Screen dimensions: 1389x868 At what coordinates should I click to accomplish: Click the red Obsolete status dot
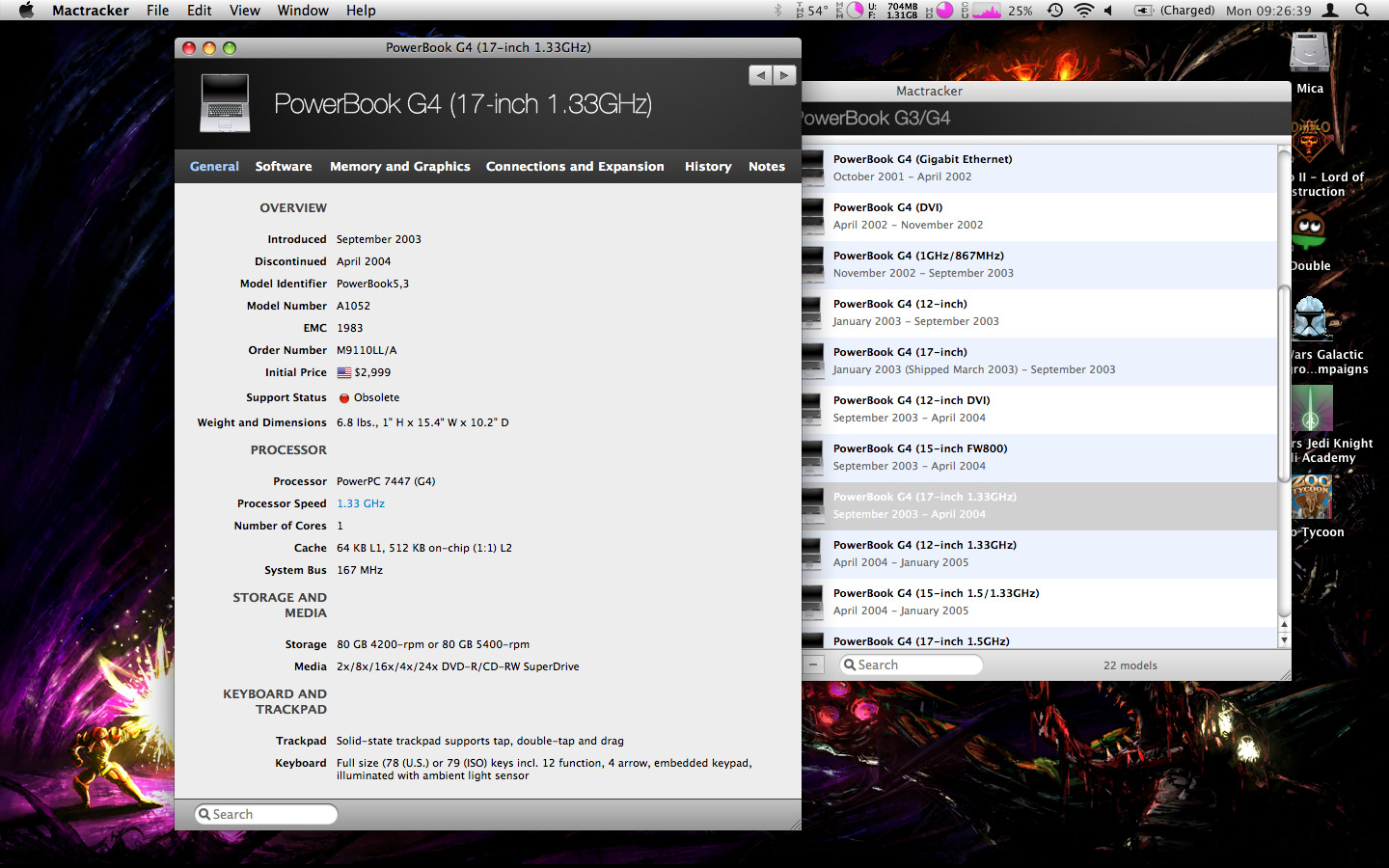343,397
